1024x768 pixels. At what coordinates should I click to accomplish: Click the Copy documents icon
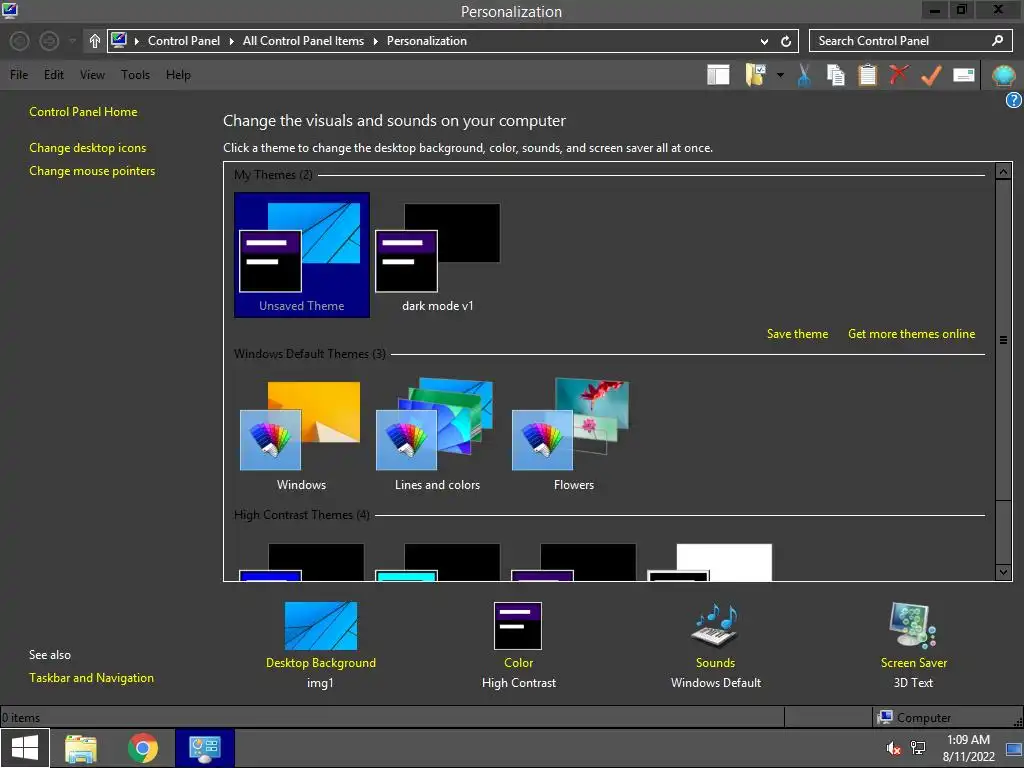(x=835, y=75)
